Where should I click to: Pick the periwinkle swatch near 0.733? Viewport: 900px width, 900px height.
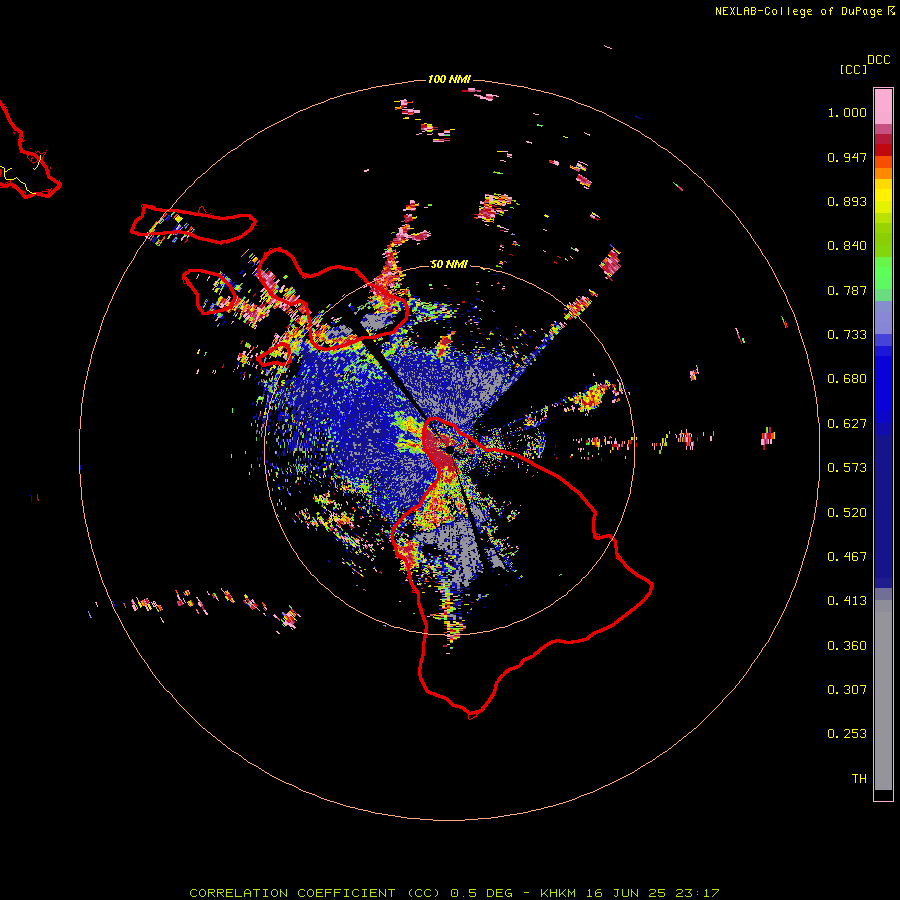click(x=883, y=318)
